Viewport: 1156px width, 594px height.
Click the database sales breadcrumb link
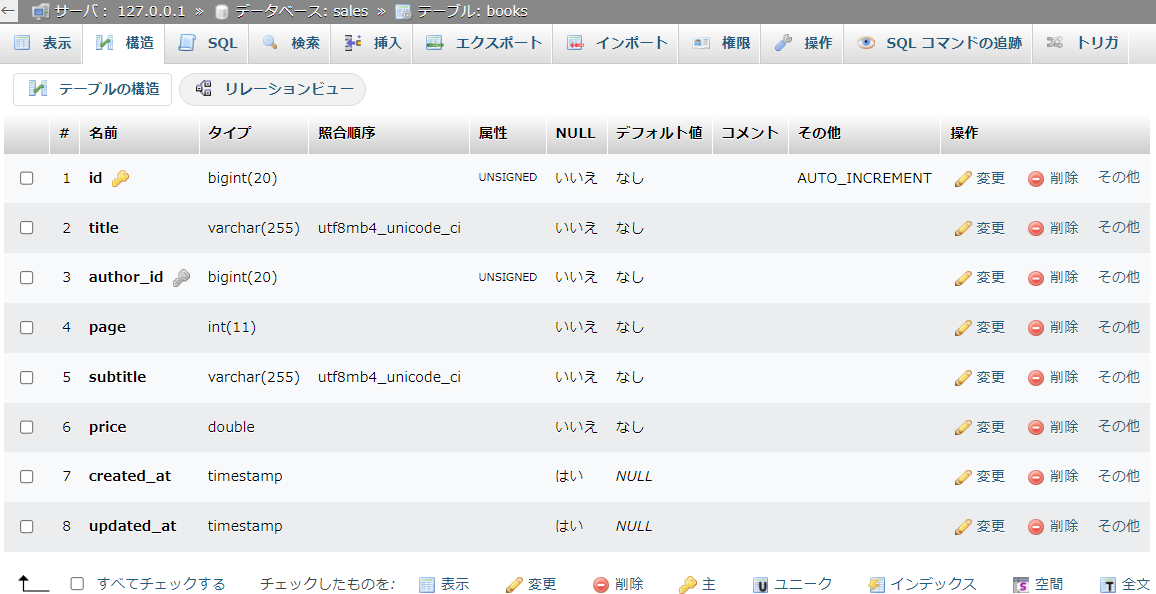click(x=302, y=11)
